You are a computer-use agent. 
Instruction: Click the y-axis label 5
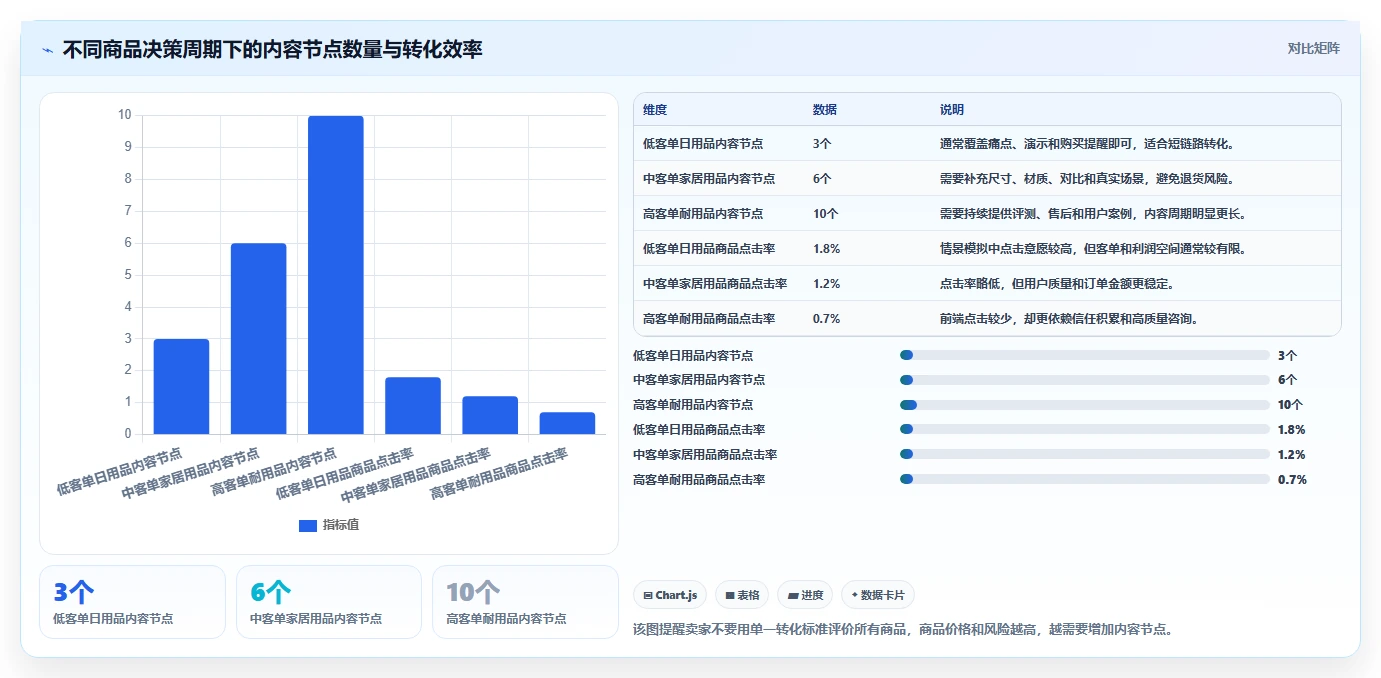[x=127, y=275]
